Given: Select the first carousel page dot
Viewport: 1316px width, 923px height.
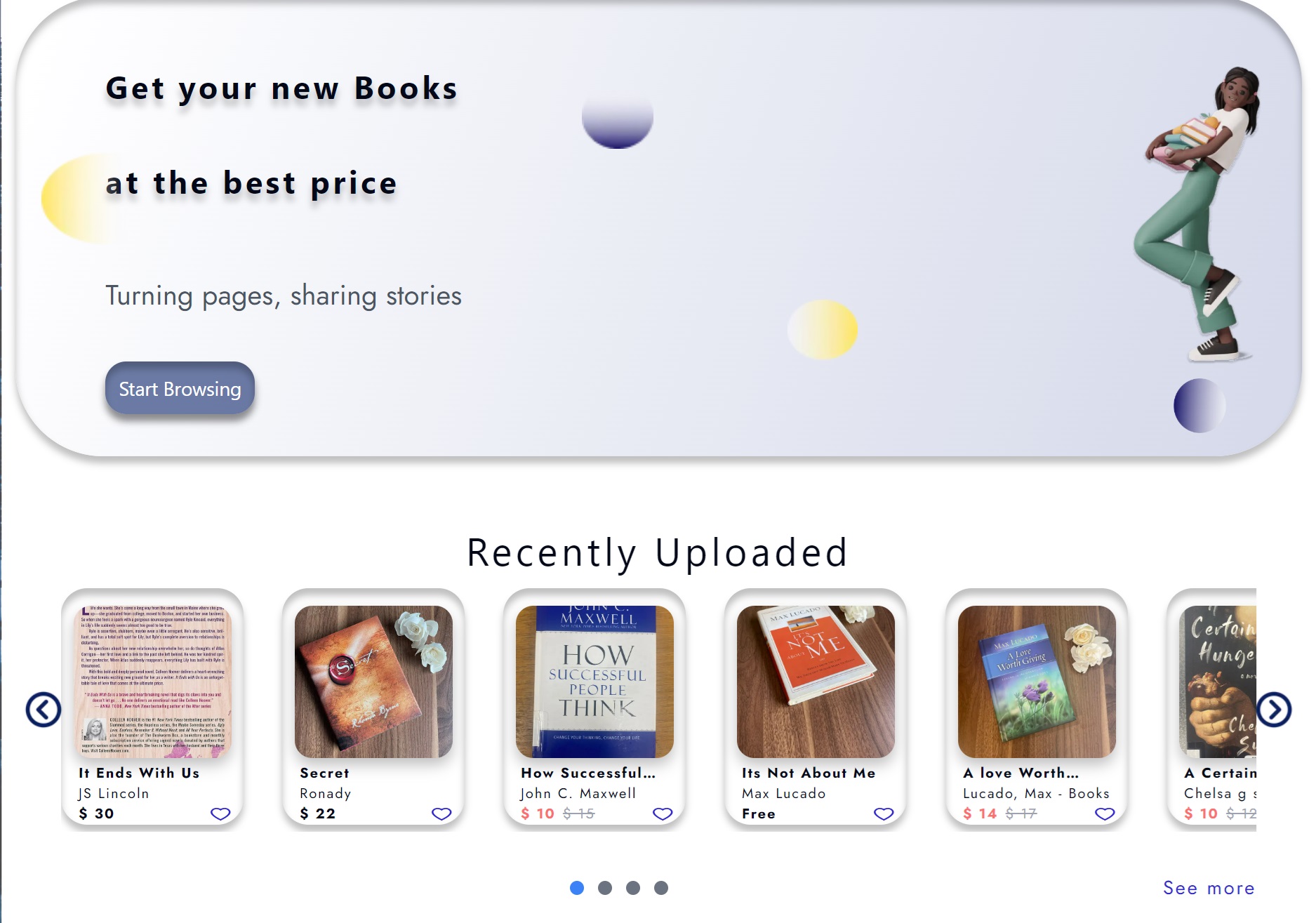Looking at the screenshot, I should pos(577,888).
